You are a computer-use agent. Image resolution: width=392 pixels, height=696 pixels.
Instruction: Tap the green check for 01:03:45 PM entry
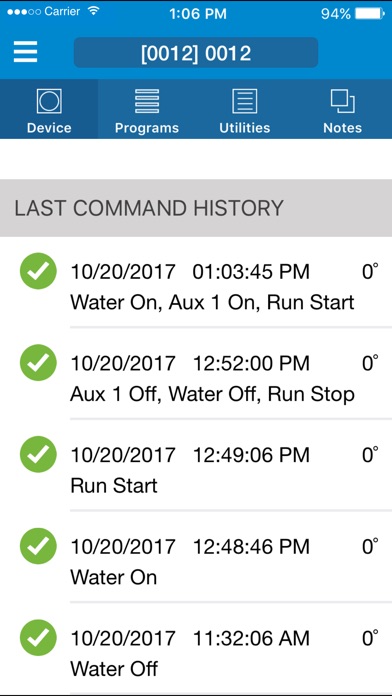[x=38, y=271]
